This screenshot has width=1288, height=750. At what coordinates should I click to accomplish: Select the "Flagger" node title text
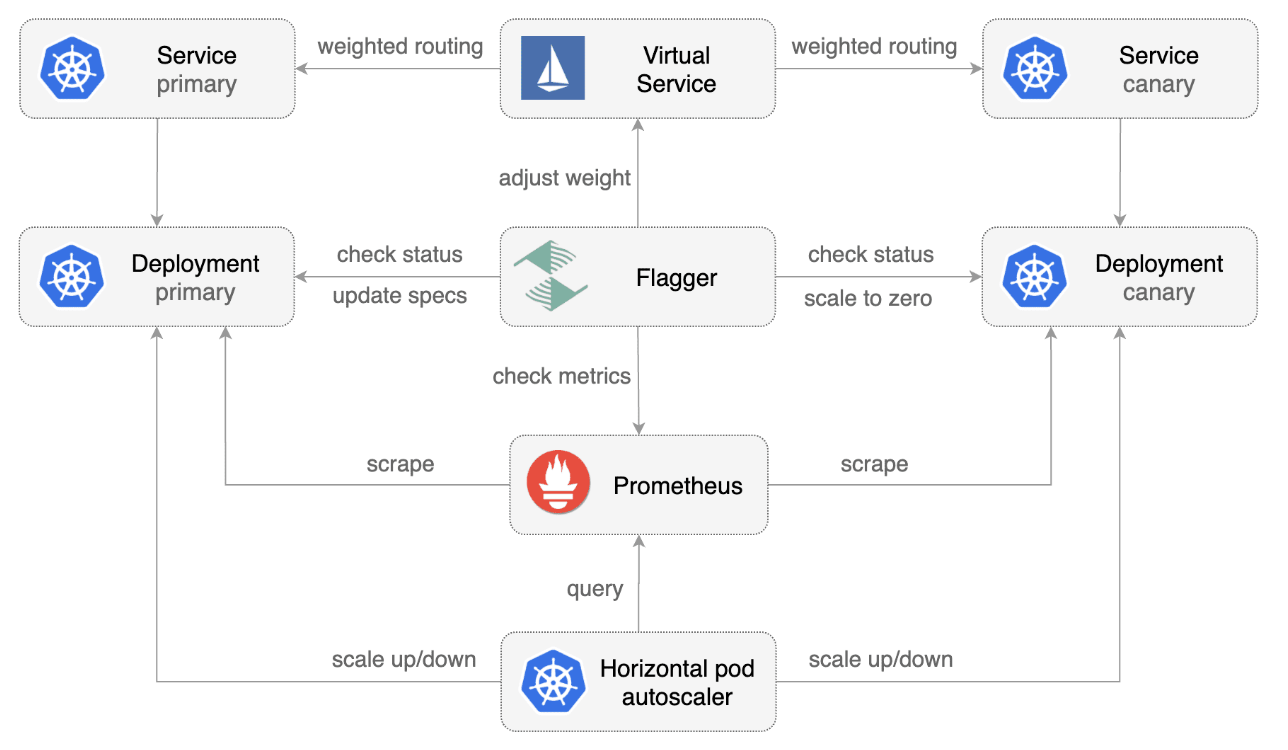pos(676,277)
